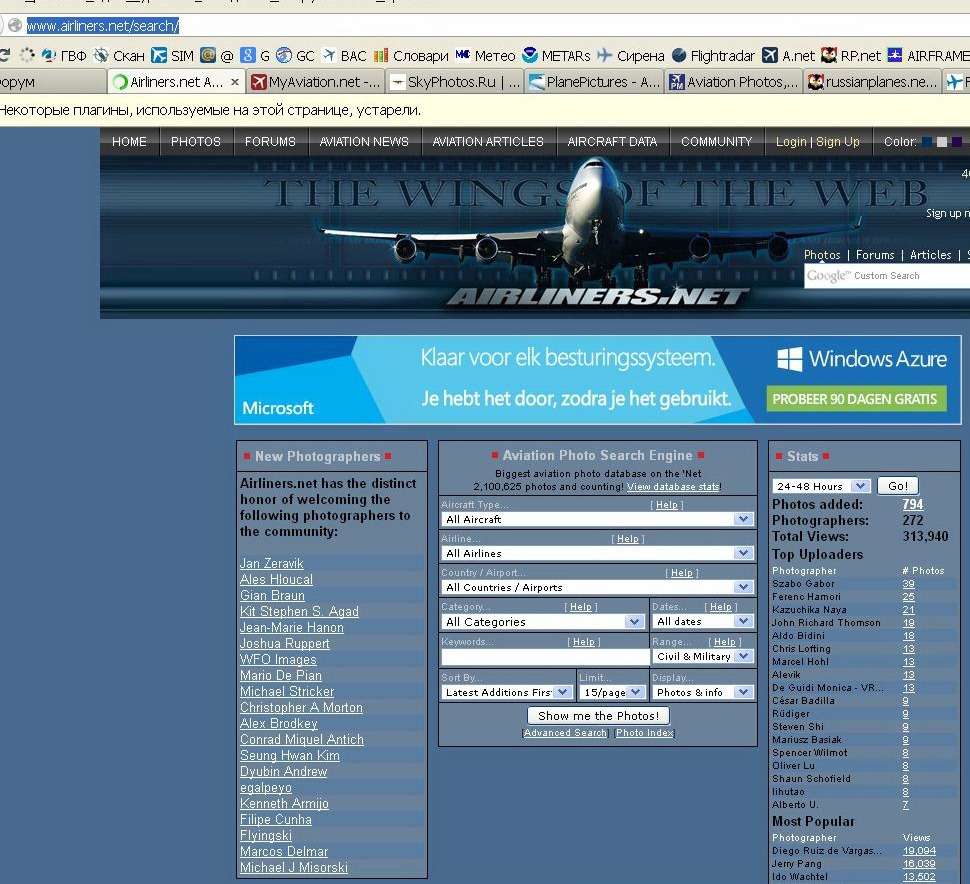Open the Flightradar bookmark

(x=713, y=56)
